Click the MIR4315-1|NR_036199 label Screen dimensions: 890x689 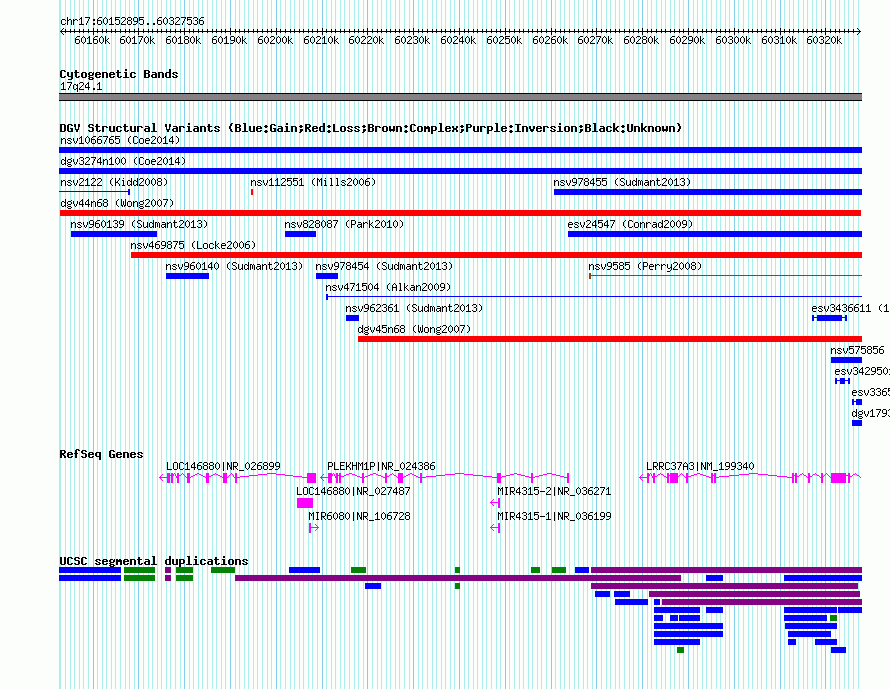coord(554,516)
